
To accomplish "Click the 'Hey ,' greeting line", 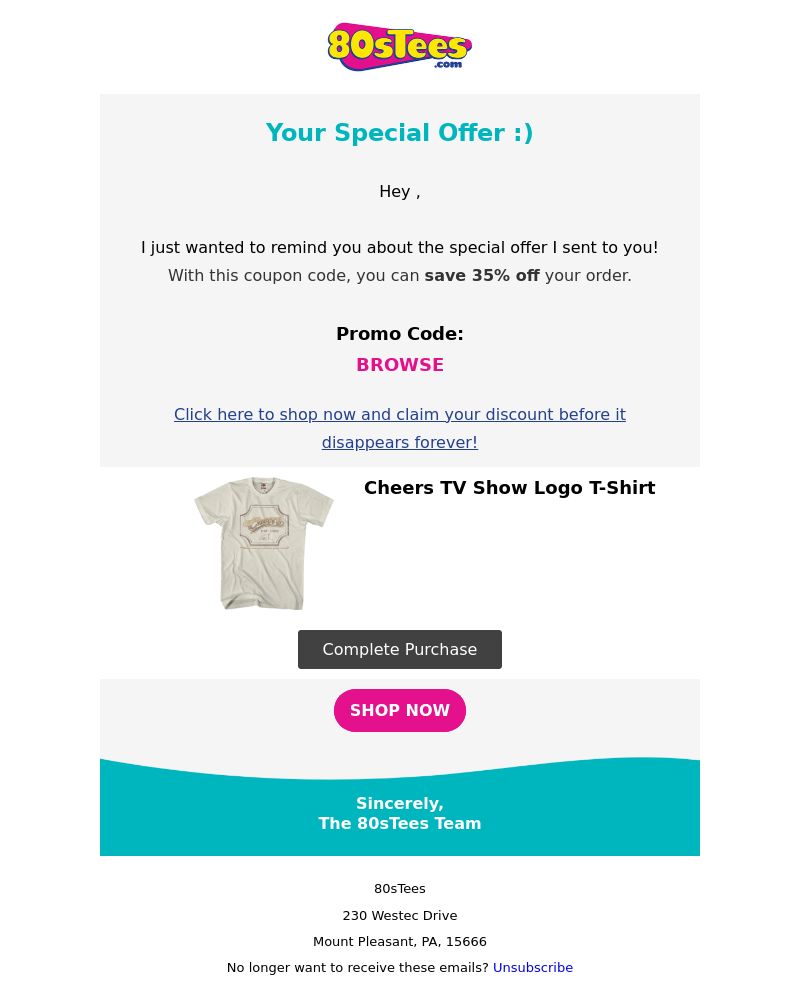I will (400, 192).
